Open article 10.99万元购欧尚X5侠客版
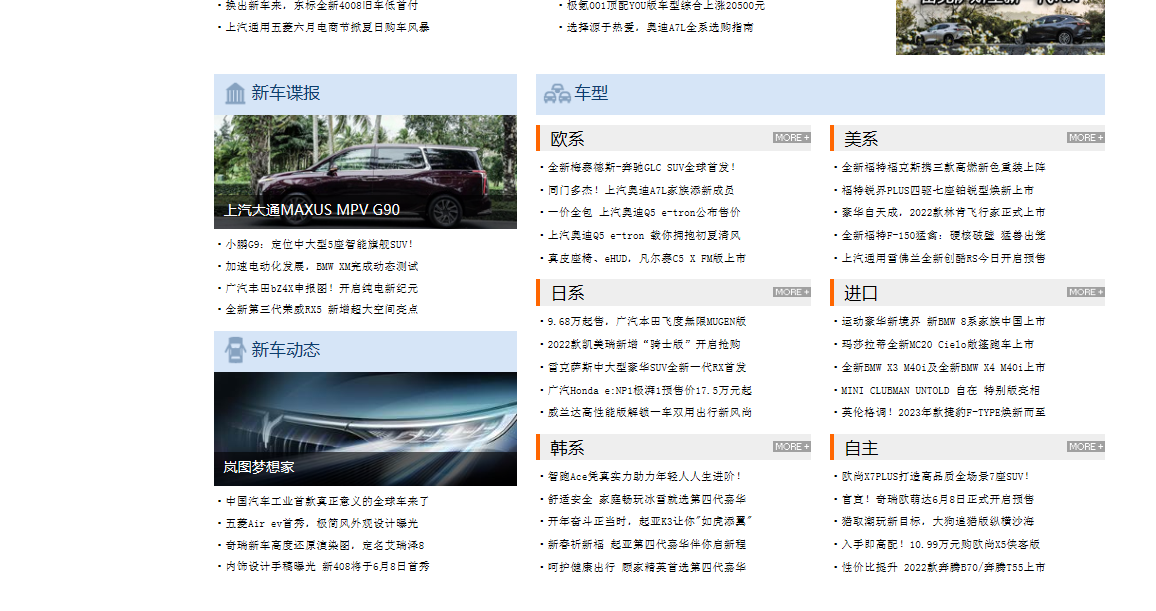 (941, 544)
